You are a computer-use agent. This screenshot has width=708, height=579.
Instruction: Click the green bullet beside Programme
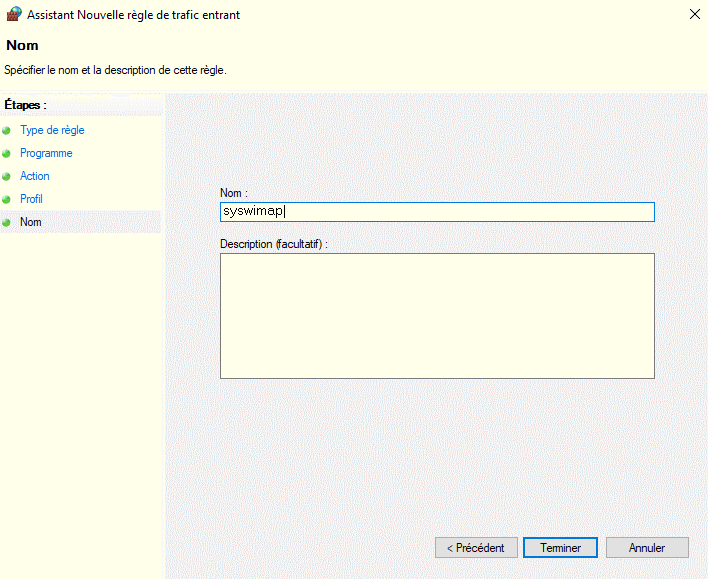6,154
